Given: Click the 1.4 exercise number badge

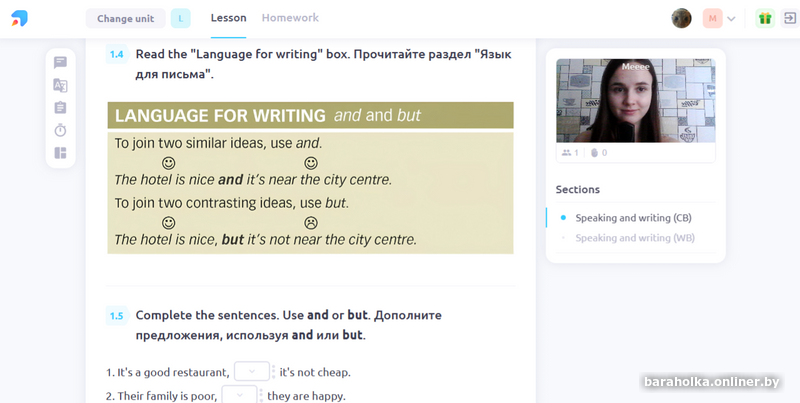Looking at the screenshot, I should (117, 55).
